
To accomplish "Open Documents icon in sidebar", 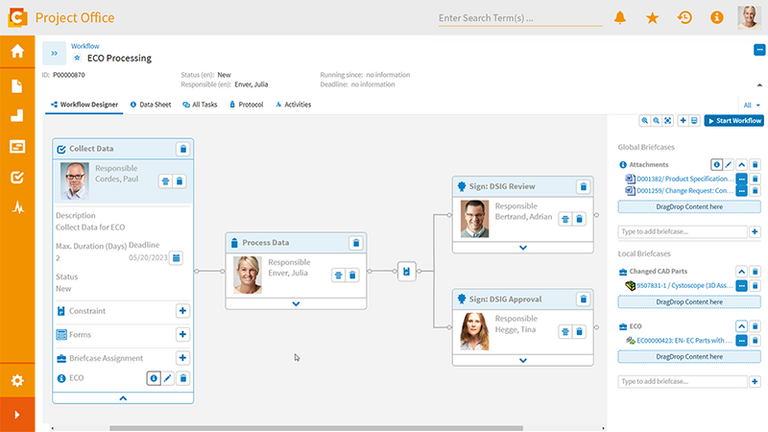I will point(17,86).
